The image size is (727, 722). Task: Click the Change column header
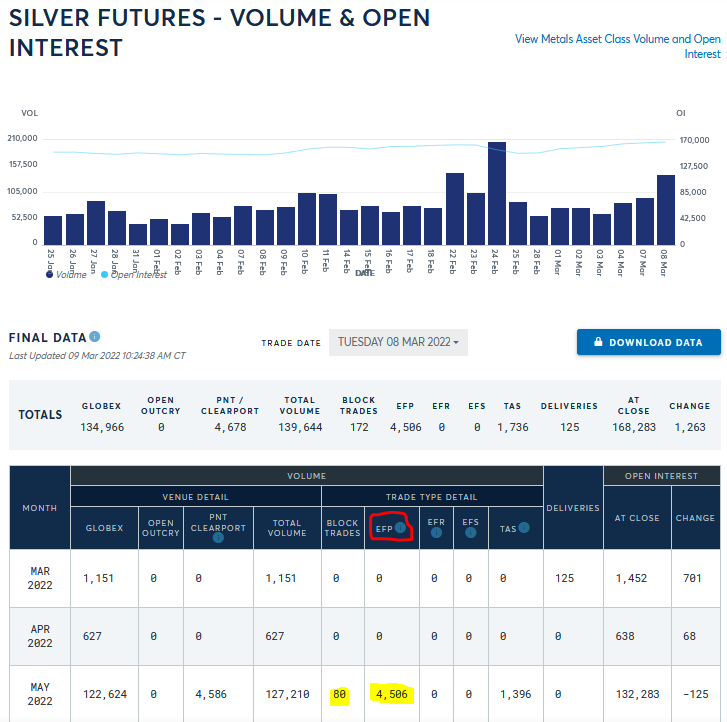point(695,518)
